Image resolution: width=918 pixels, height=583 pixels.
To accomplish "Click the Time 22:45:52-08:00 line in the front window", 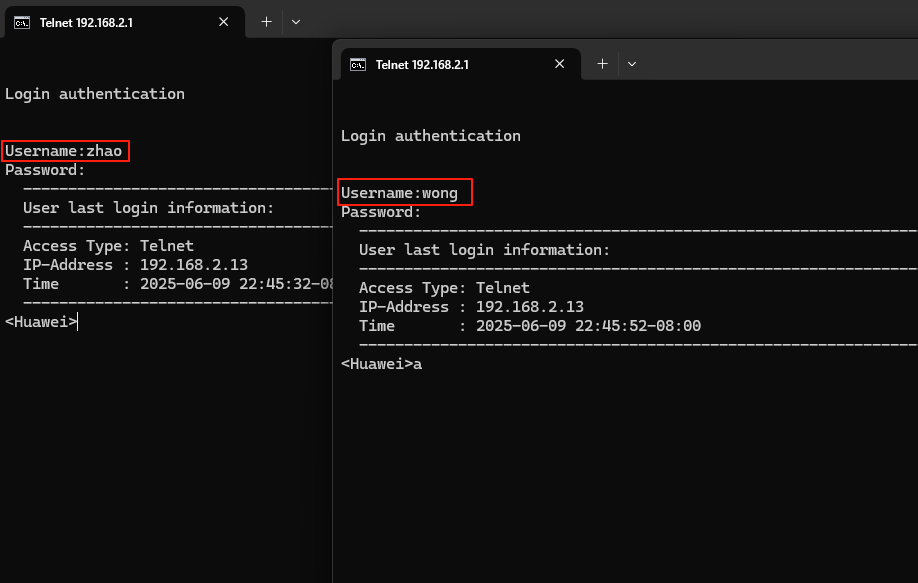I will (530, 327).
